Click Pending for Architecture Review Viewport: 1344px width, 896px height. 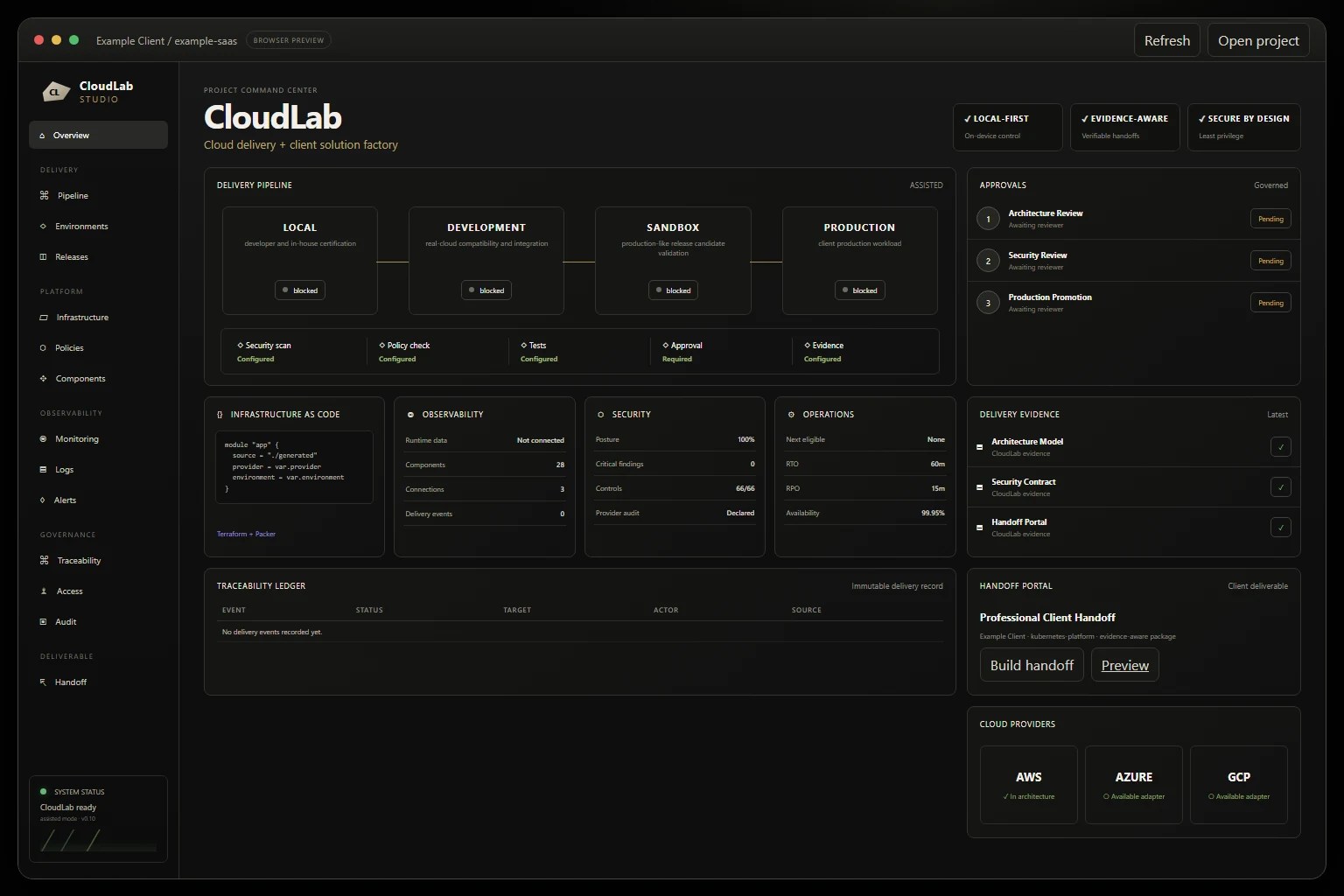point(1270,219)
